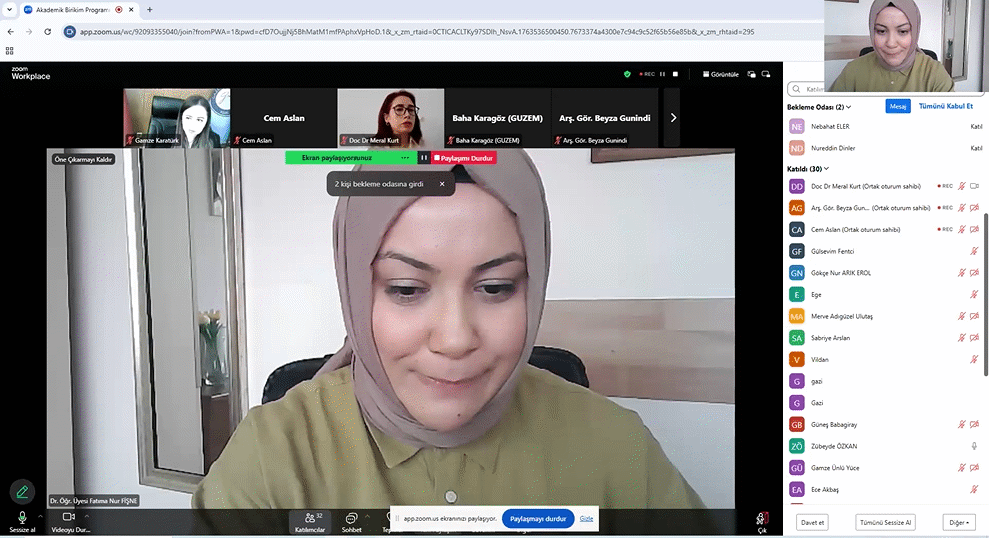Stop the recording in the top bar
Image resolution: width=989 pixels, height=538 pixels.
tap(675, 74)
